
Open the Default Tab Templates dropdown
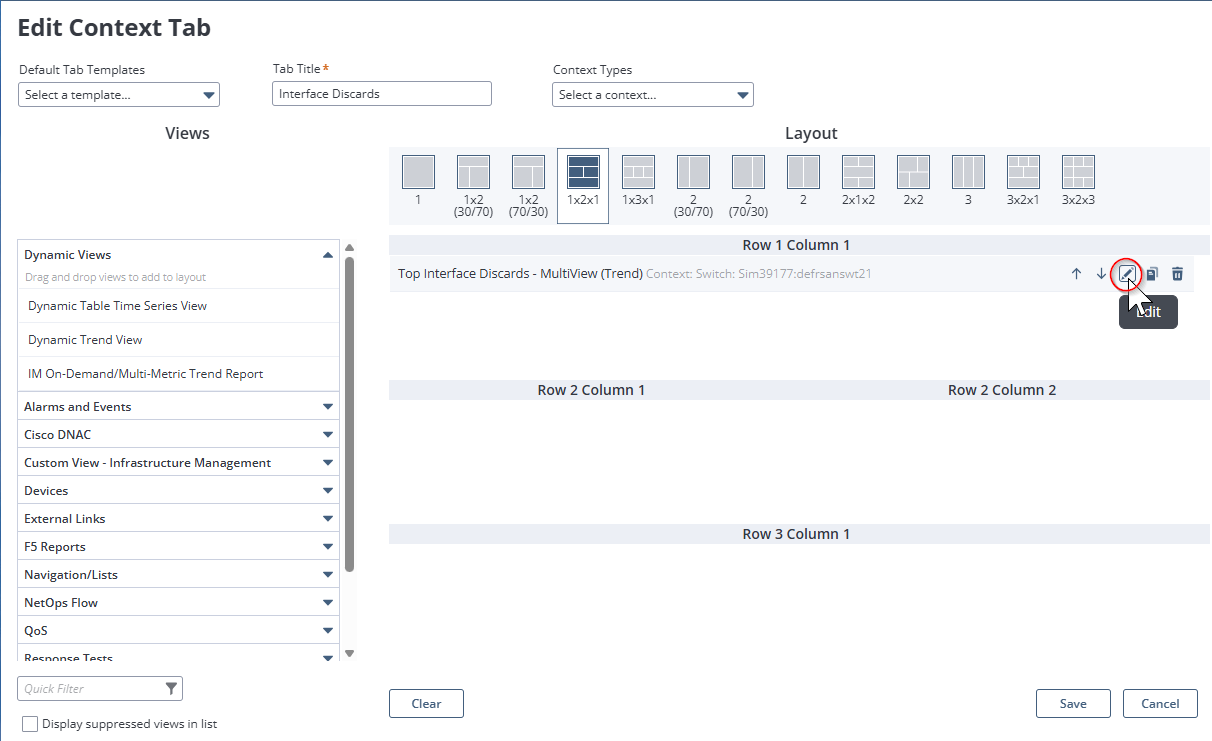tap(119, 95)
